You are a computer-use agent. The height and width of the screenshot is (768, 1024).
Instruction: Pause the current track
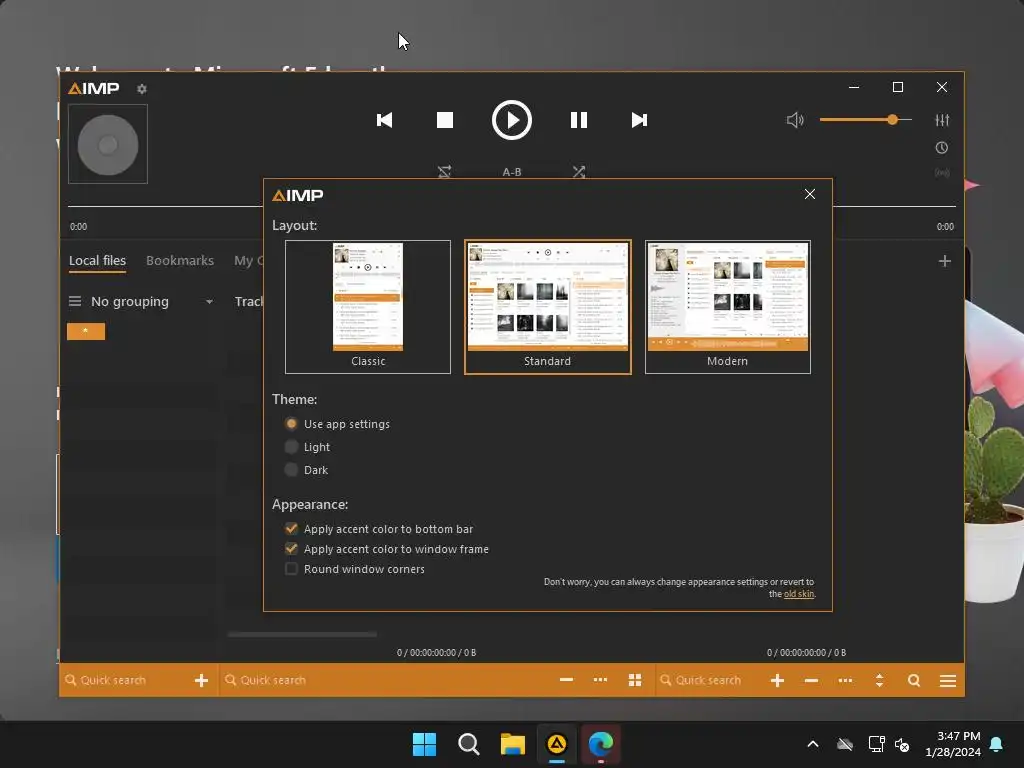(579, 120)
